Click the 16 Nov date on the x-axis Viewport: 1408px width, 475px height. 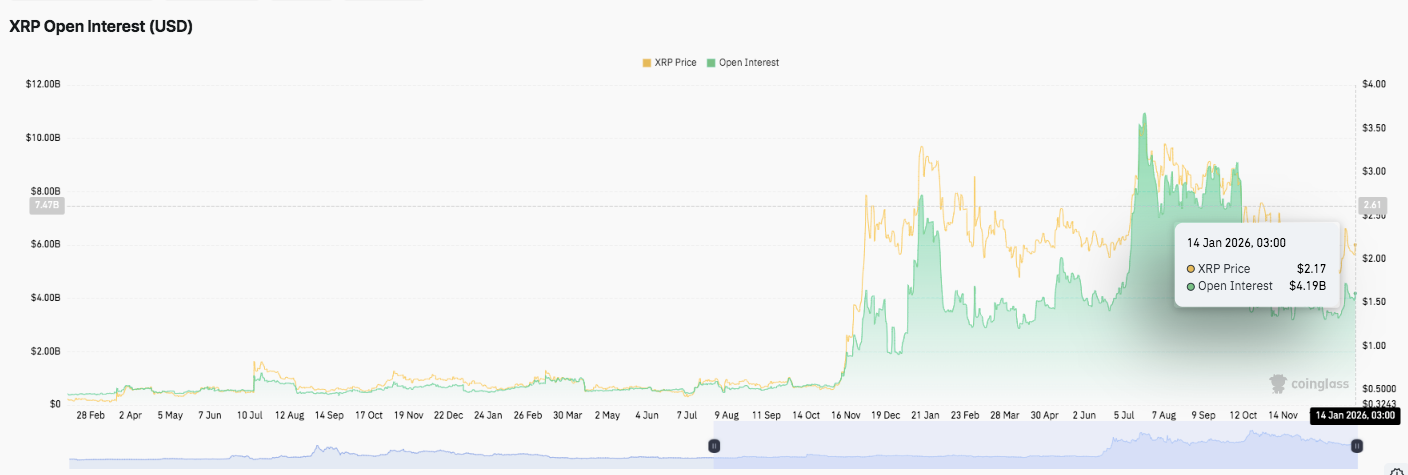click(x=847, y=414)
